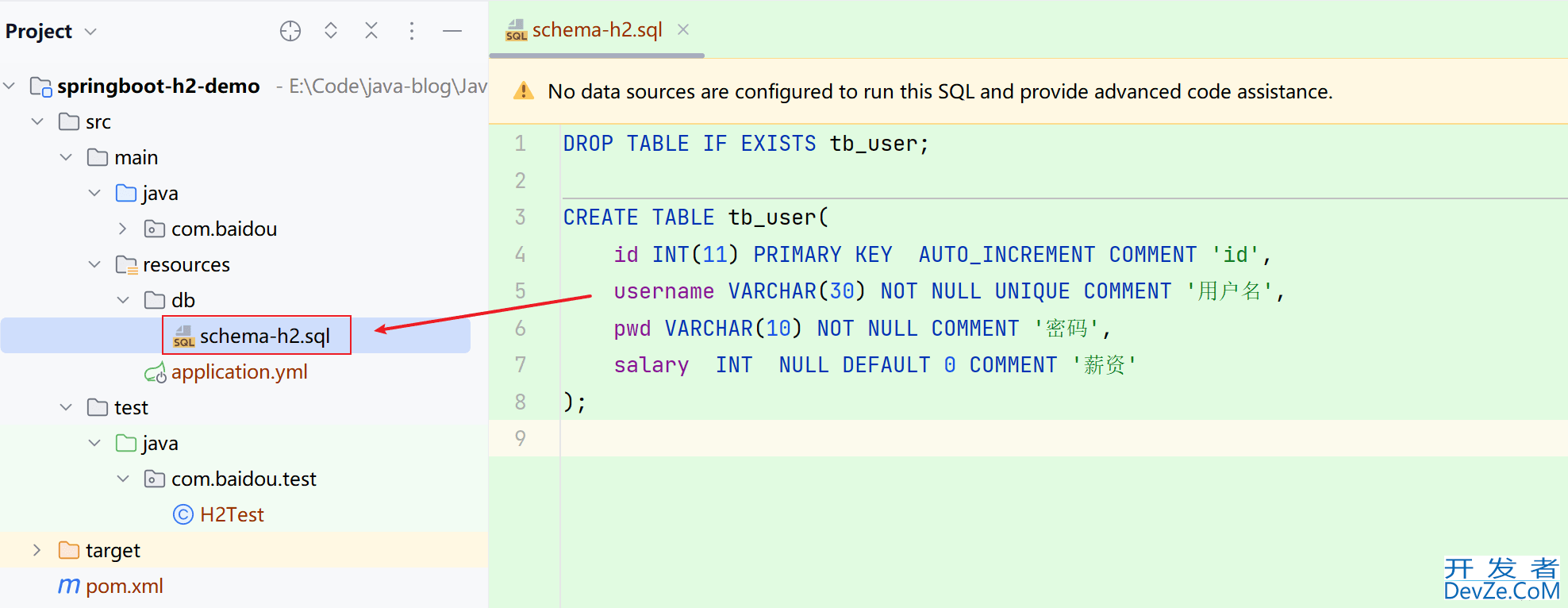Click the Project panel title
Image resolution: width=1568 pixels, height=608 pixels.
[39, 31]
